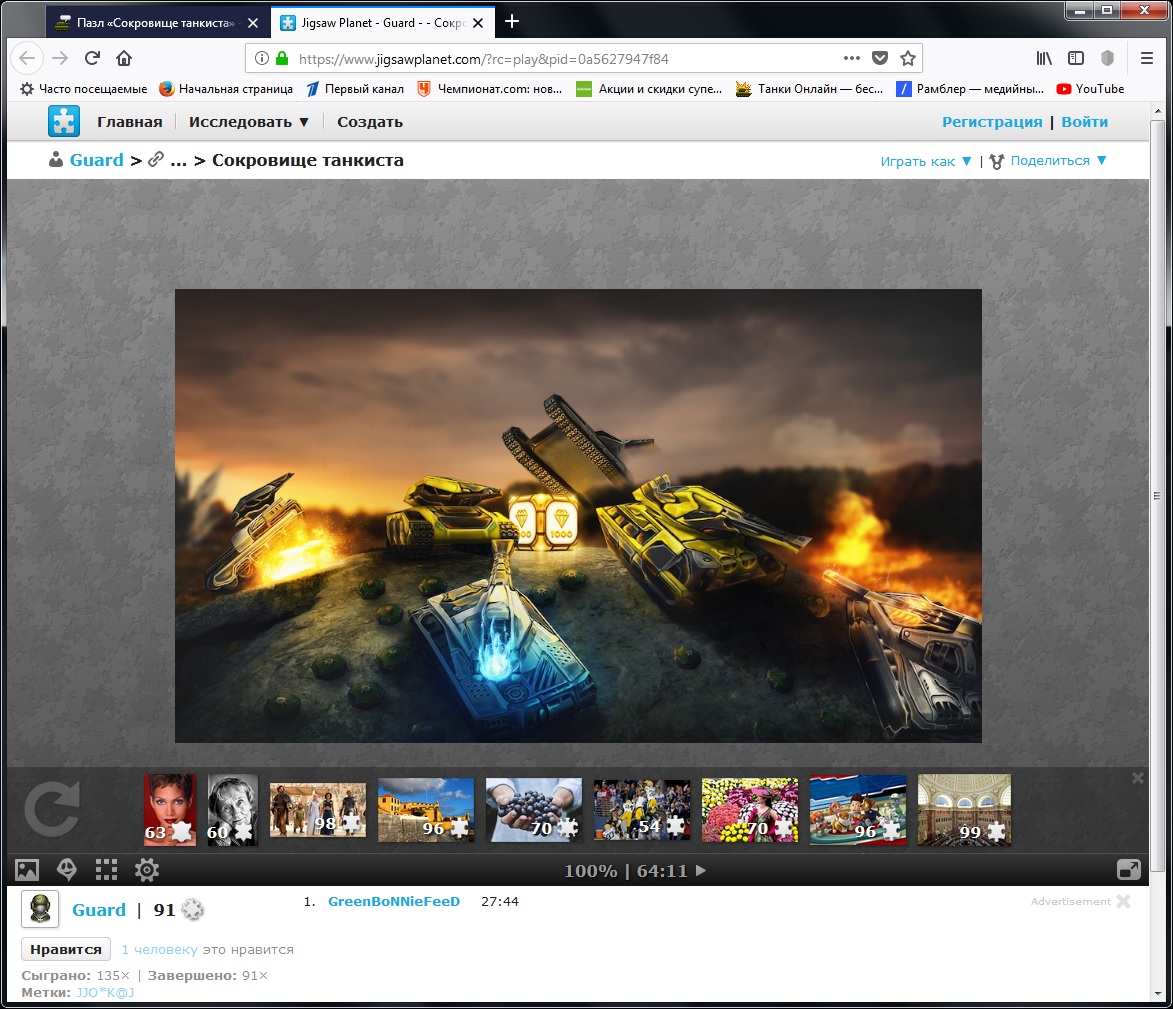This screenshot has width=1173, height=1009.
Task: Click Guard's avatar picture
Action: [x=40, y=910]
